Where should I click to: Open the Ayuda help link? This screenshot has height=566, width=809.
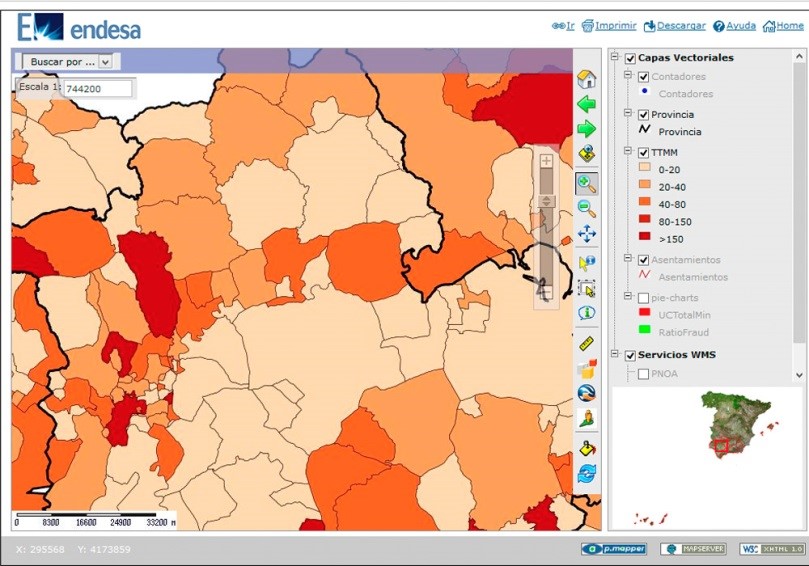[740, 26]
